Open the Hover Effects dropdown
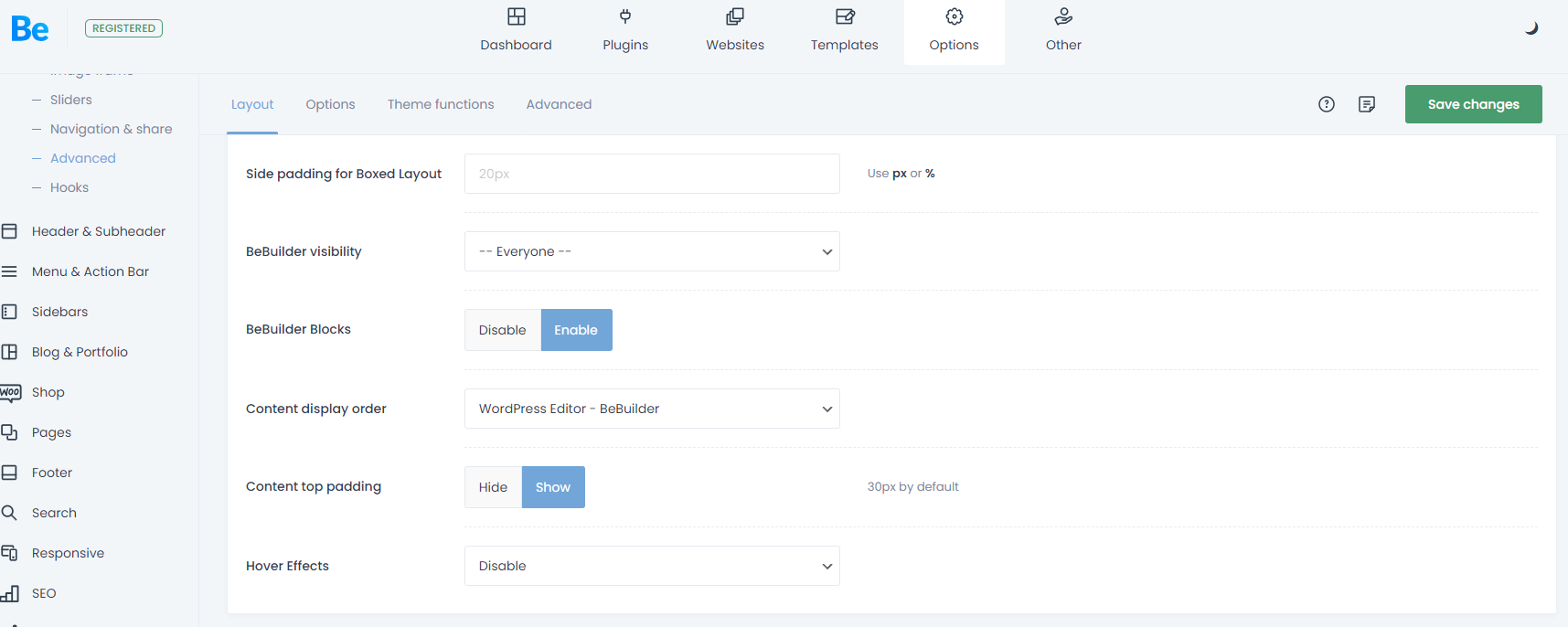 tap(652, 566)
